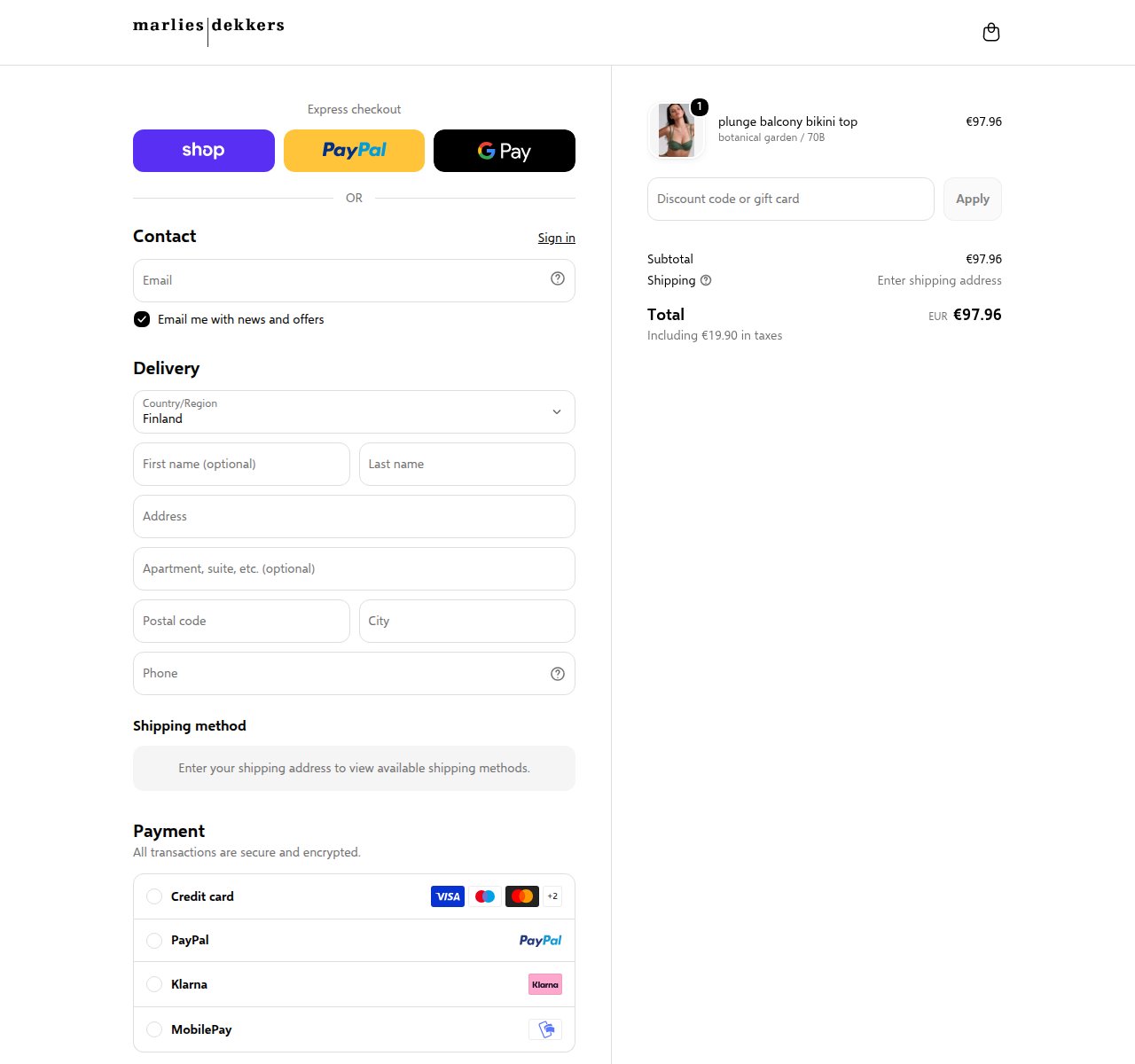Open the bikini top product thumbnail
1135x1064 pixels.
[x=677, y=130]
